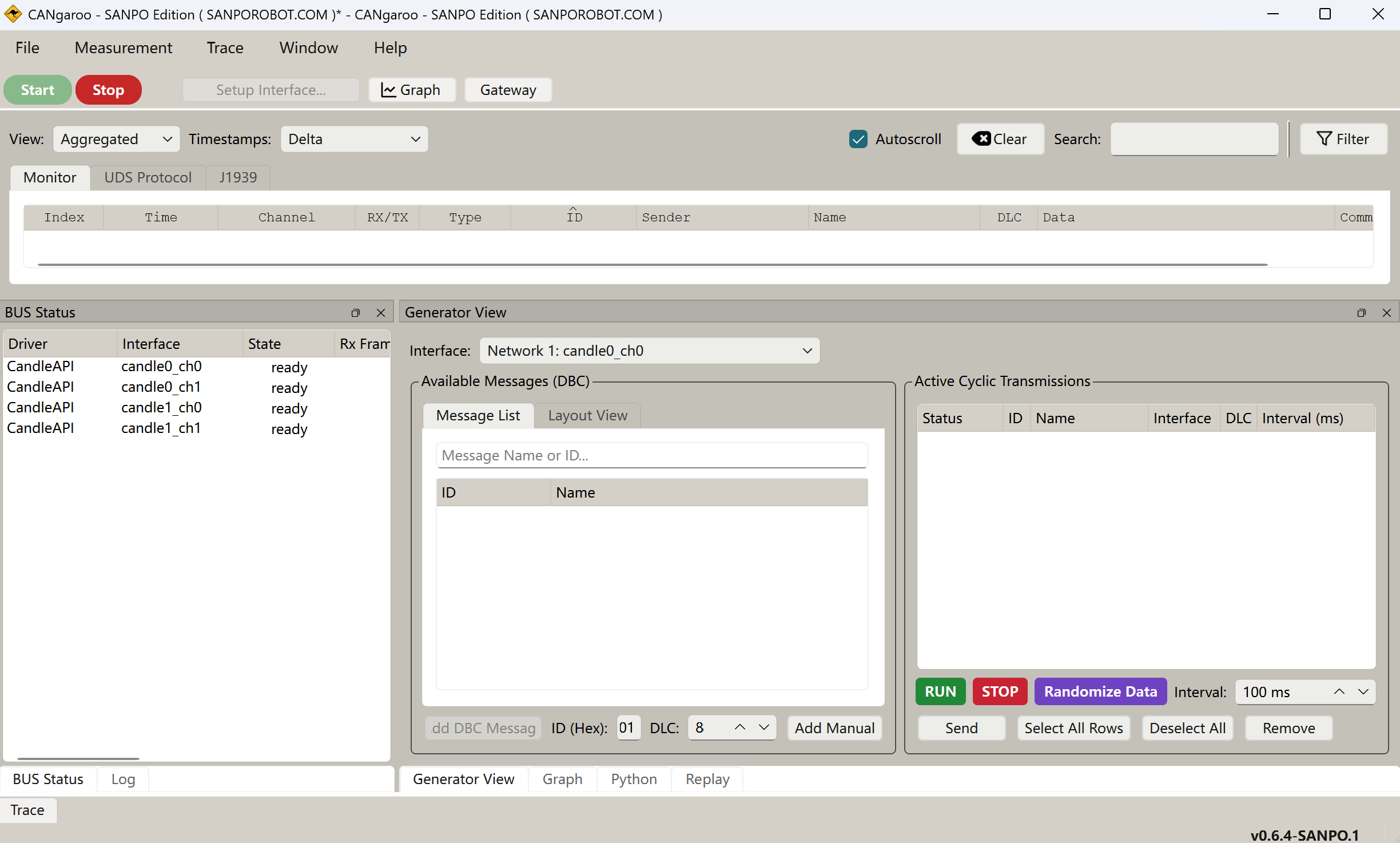The image size is (1400, 843).
Task: Switch to bottom Generator View tab
Action: 464,780
